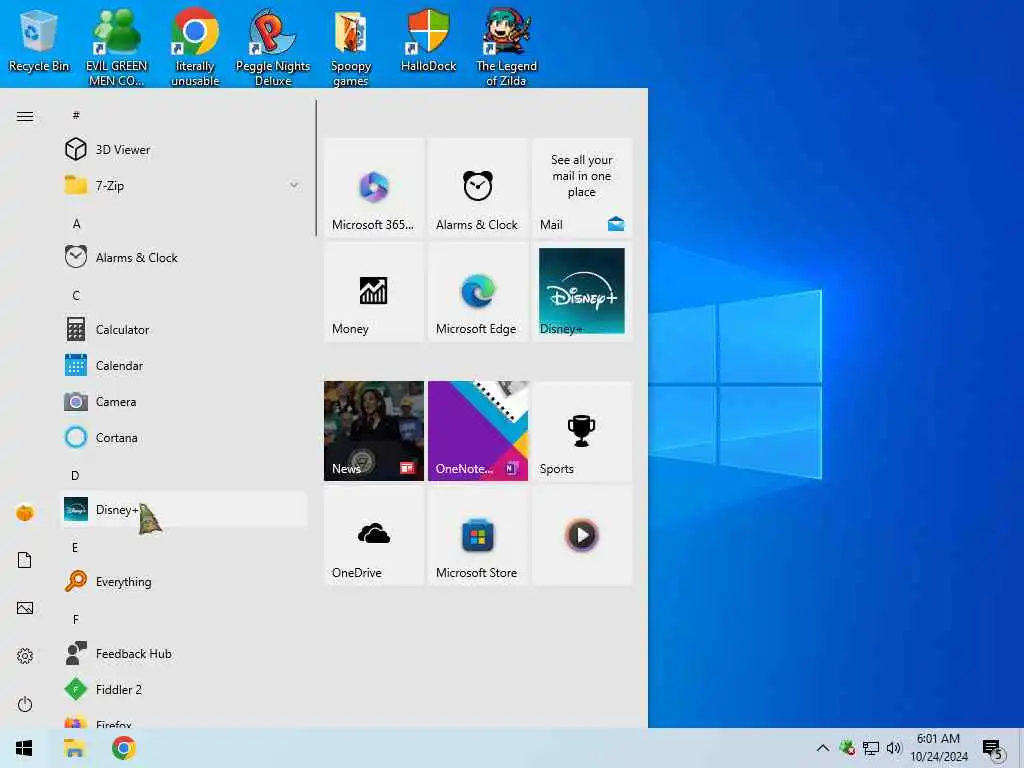Expand the 7-Zip folder chevron
This screenshot has width=1024, height=768.
tap(294, 185)
